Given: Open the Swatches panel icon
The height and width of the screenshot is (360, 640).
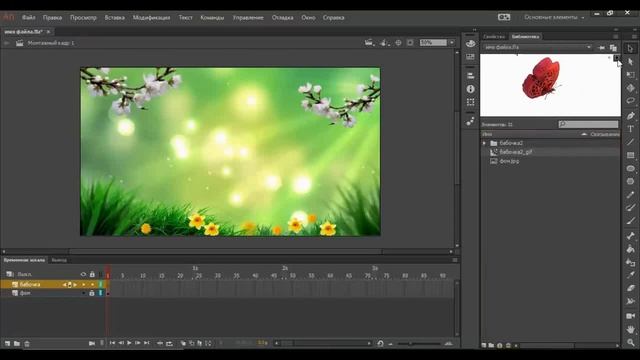Looking at the screenshot, I should (x=471, y=57).
